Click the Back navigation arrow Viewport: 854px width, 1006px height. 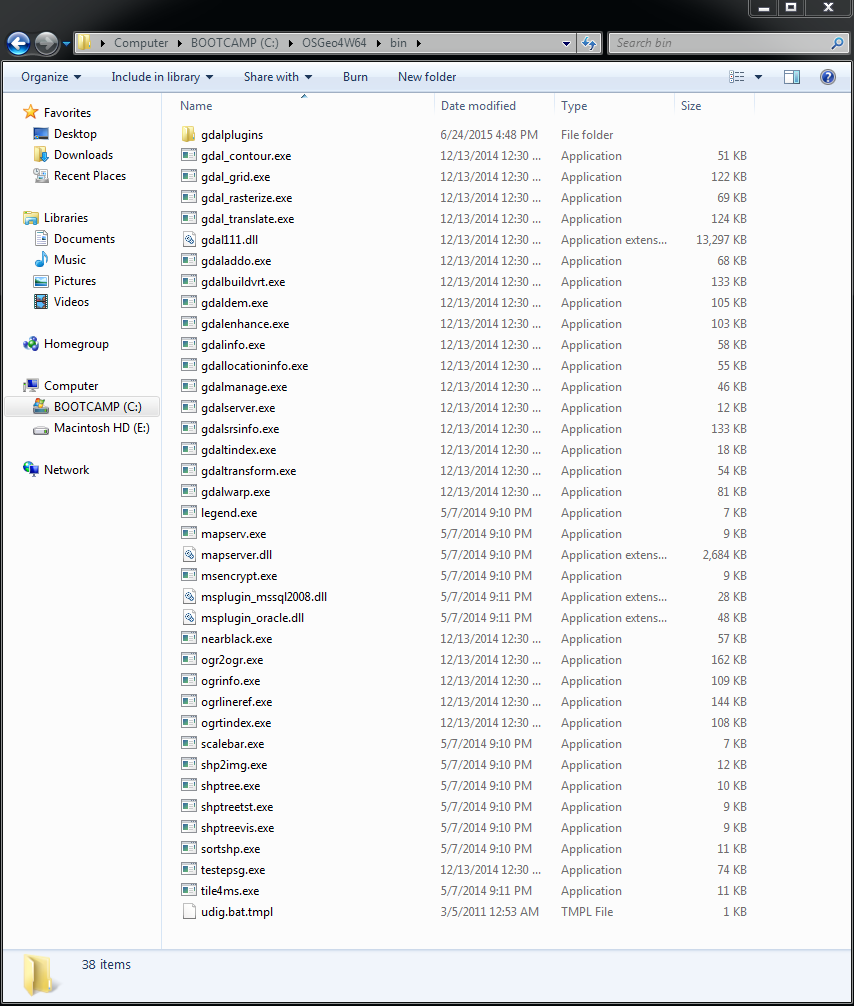18,43
